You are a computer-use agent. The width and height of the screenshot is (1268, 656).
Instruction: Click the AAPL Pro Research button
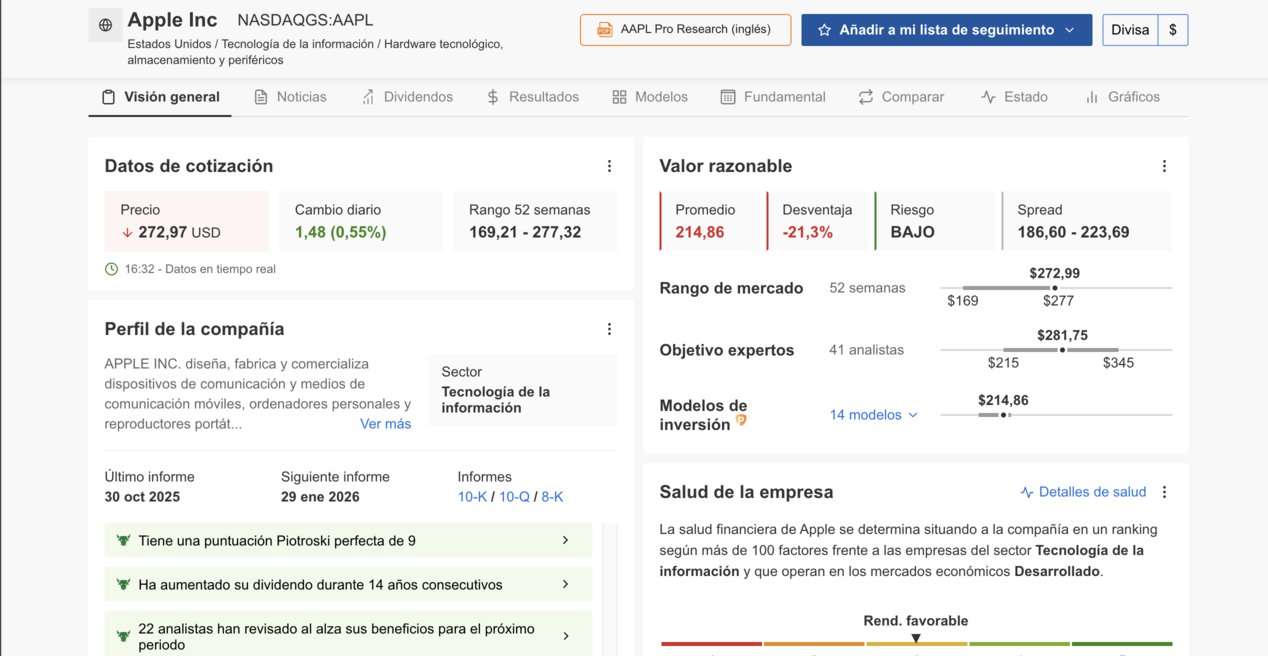pyautogui.click(x=685, y=30)
